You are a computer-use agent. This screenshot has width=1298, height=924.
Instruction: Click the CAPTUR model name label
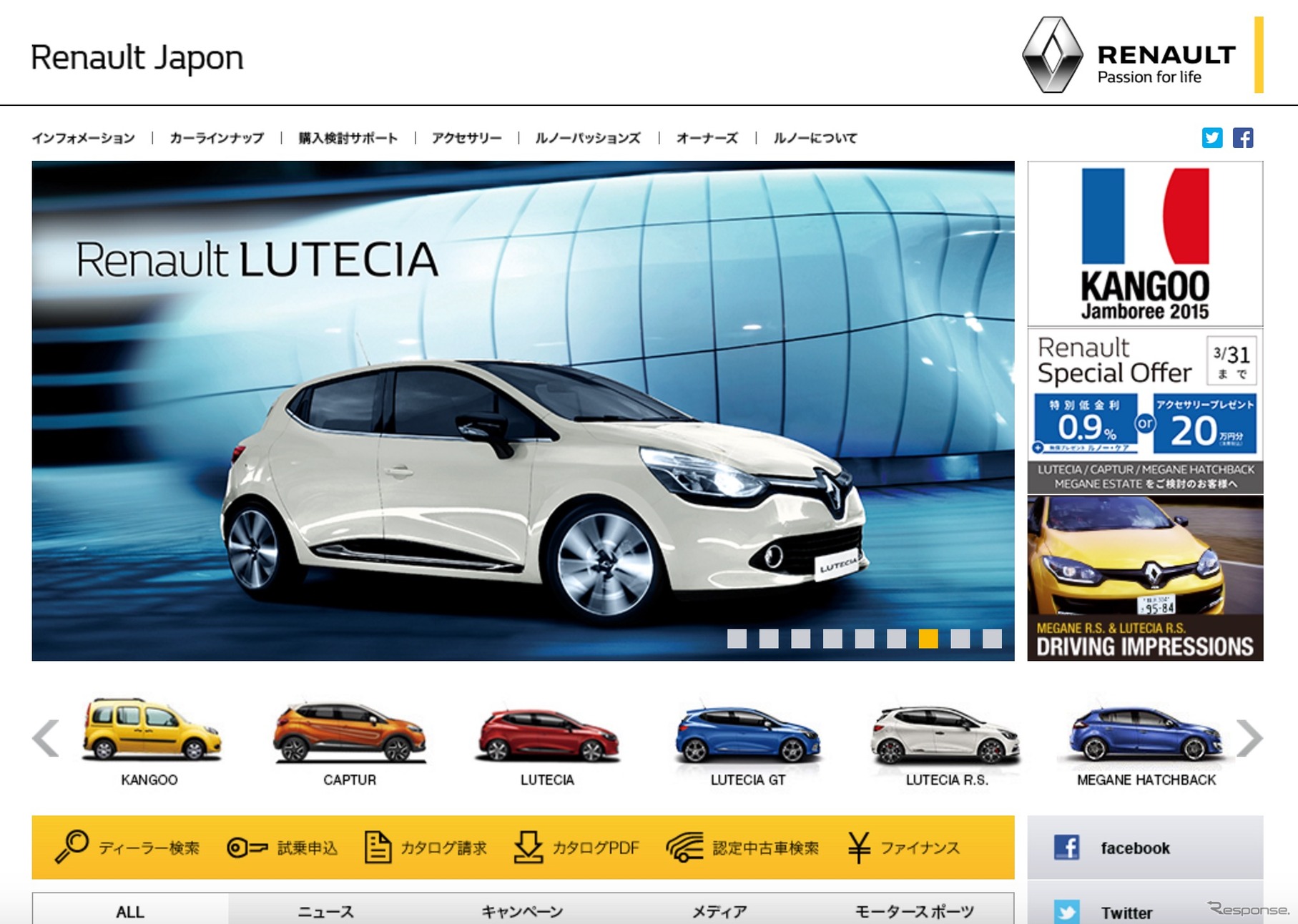pyautogui.click(x=350, y=780)
